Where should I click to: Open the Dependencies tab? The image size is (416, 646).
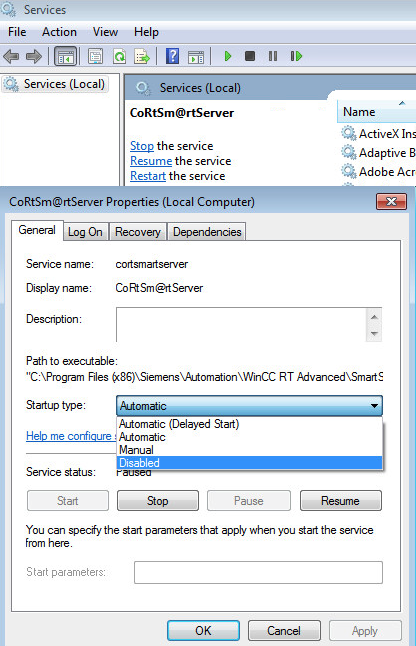(207, 232)
